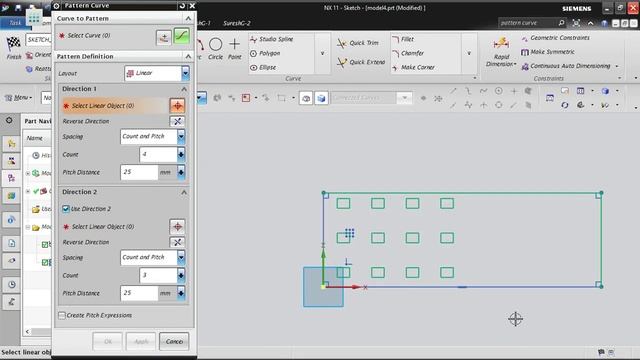
Task: Switch to the SureshG-2 tab
Action: point(237,23)
